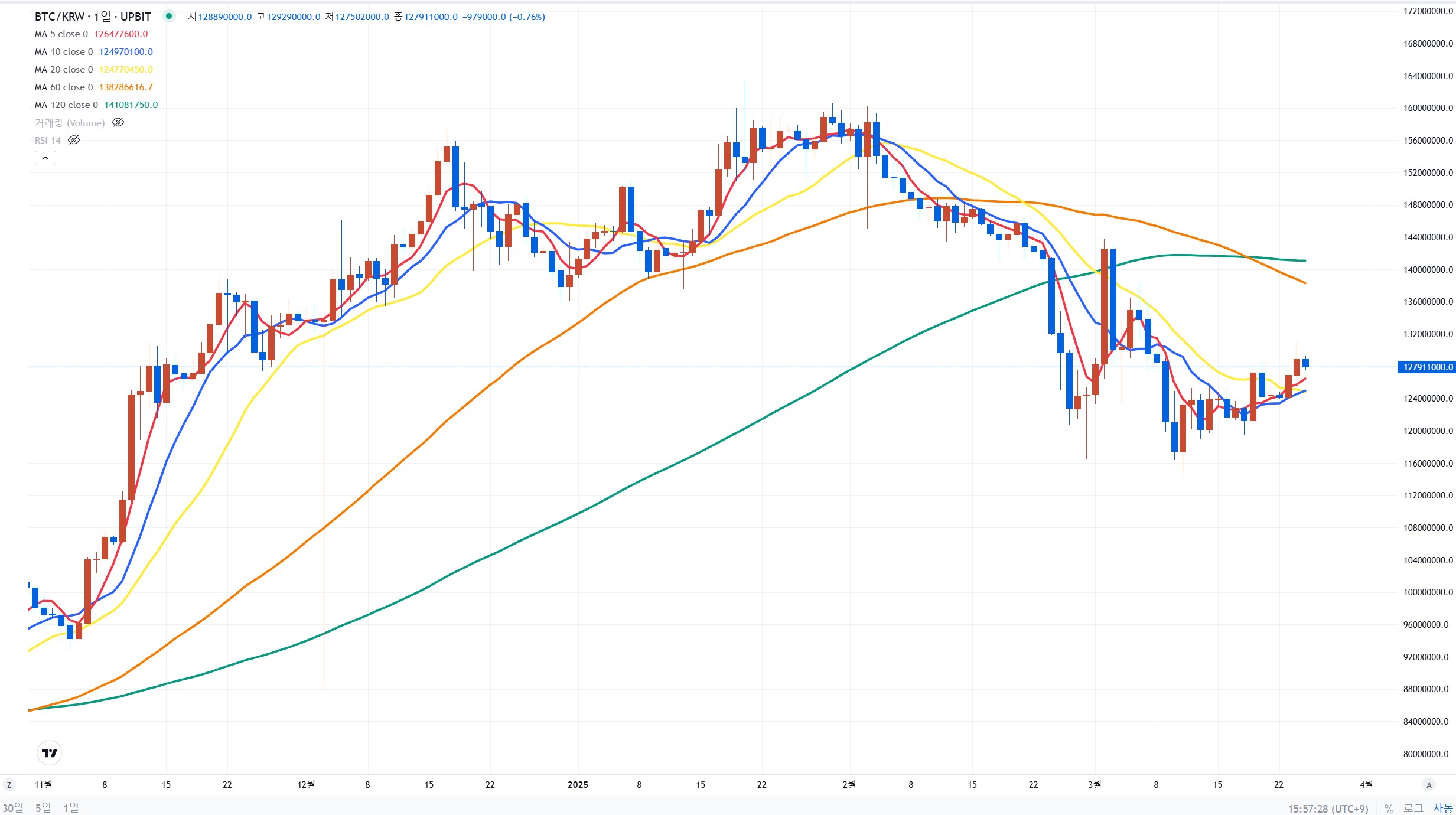
Task: Click current price label 127911000.0 on axis
Action: (x=1428, y=367)
